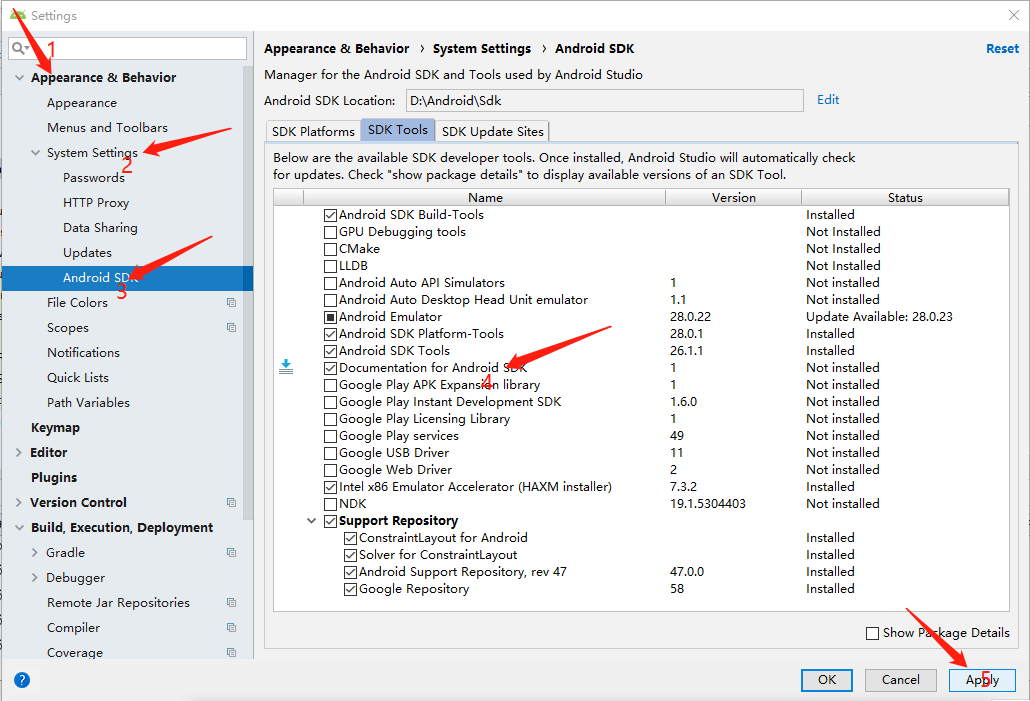Image resolution: width=1030 pixels, height=701 pixels.
Task: Toggle Documentation for Android SDK checkbox
Action: pos(330,369)
